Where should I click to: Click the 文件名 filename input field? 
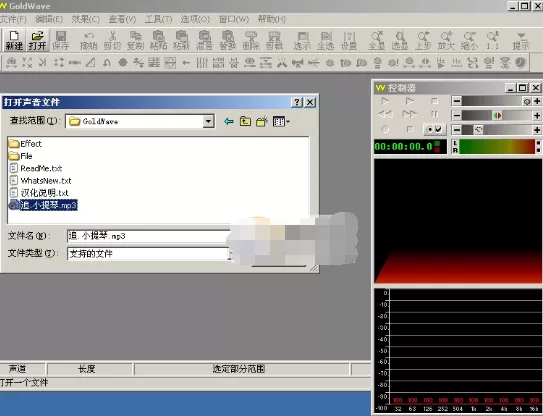point(149,236)
